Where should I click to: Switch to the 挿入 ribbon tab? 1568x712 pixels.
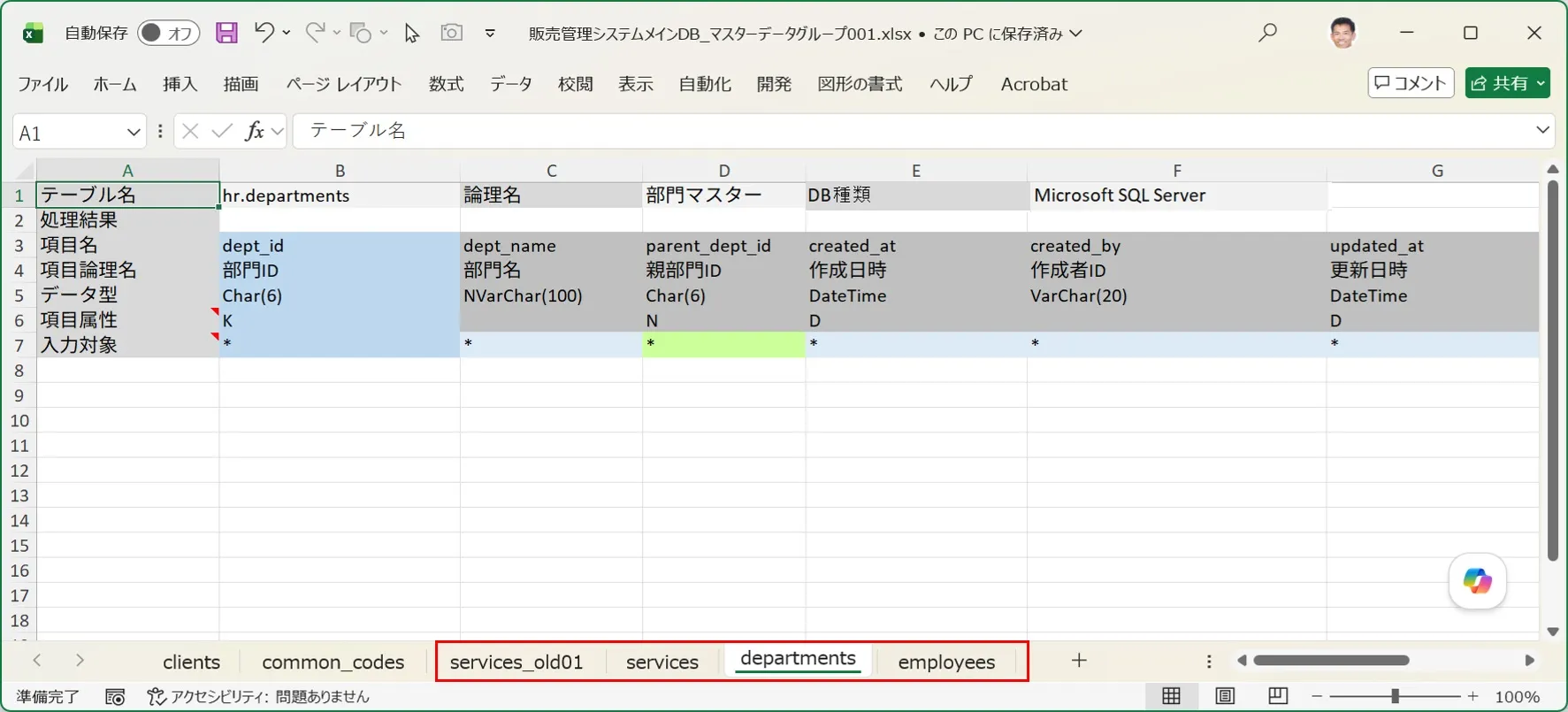pyautogui.click(x=180, y=84)
